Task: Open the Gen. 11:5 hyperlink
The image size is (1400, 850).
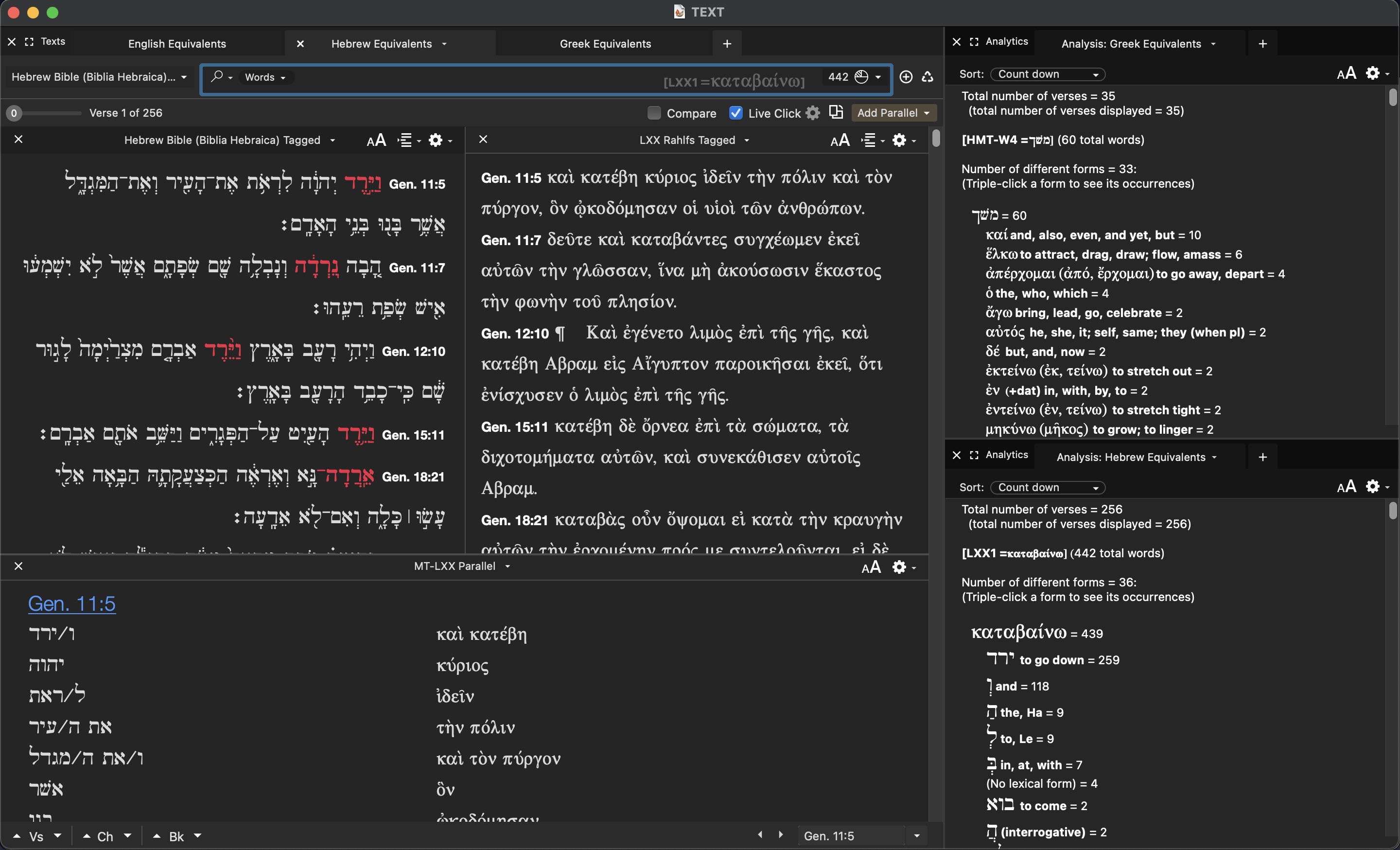Action: (72, 603)
